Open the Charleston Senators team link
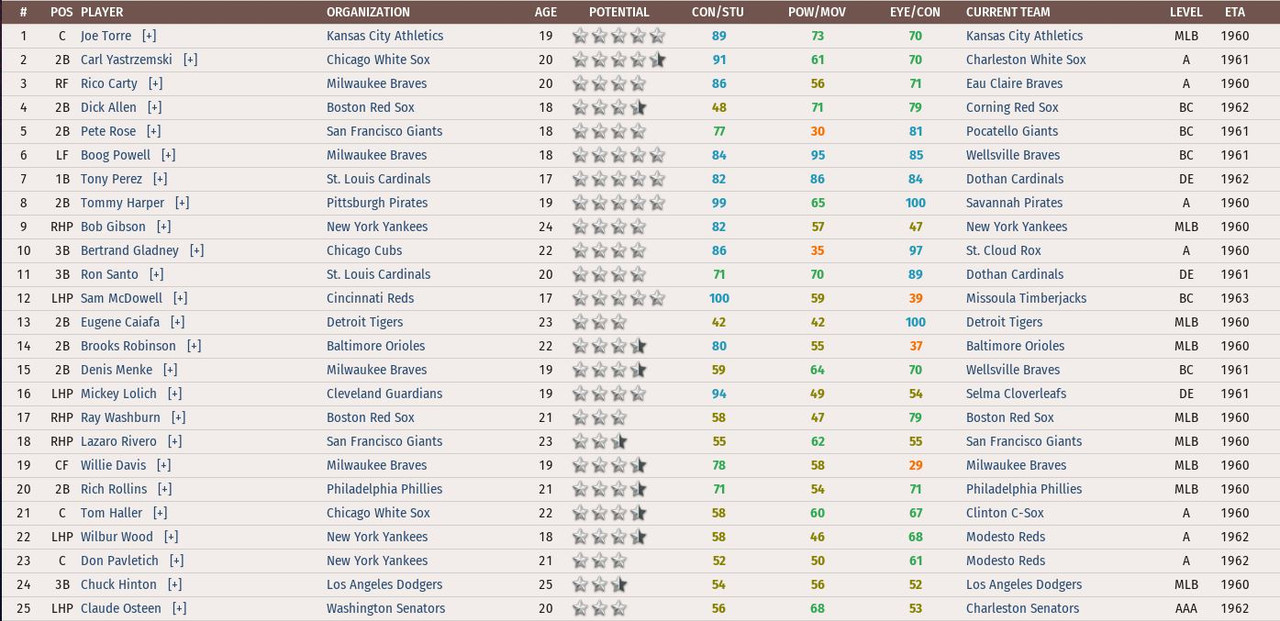Viewport: 1280px width, 621px height. click(1023, 609)
